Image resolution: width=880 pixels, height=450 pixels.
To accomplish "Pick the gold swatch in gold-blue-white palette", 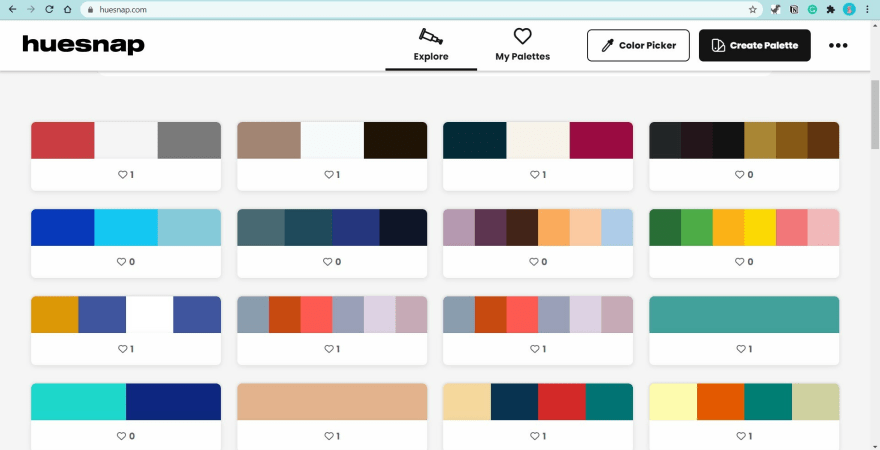I will pyautogui.click(x=54, y=314).
